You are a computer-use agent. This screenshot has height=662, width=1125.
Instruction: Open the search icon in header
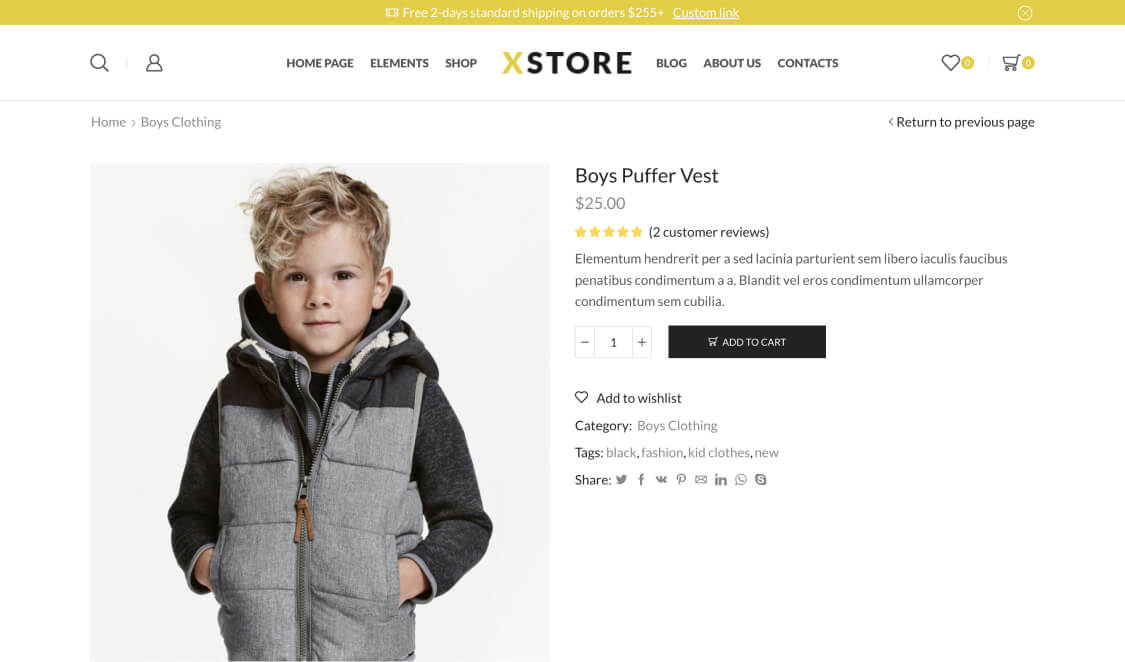pos(99,63)
